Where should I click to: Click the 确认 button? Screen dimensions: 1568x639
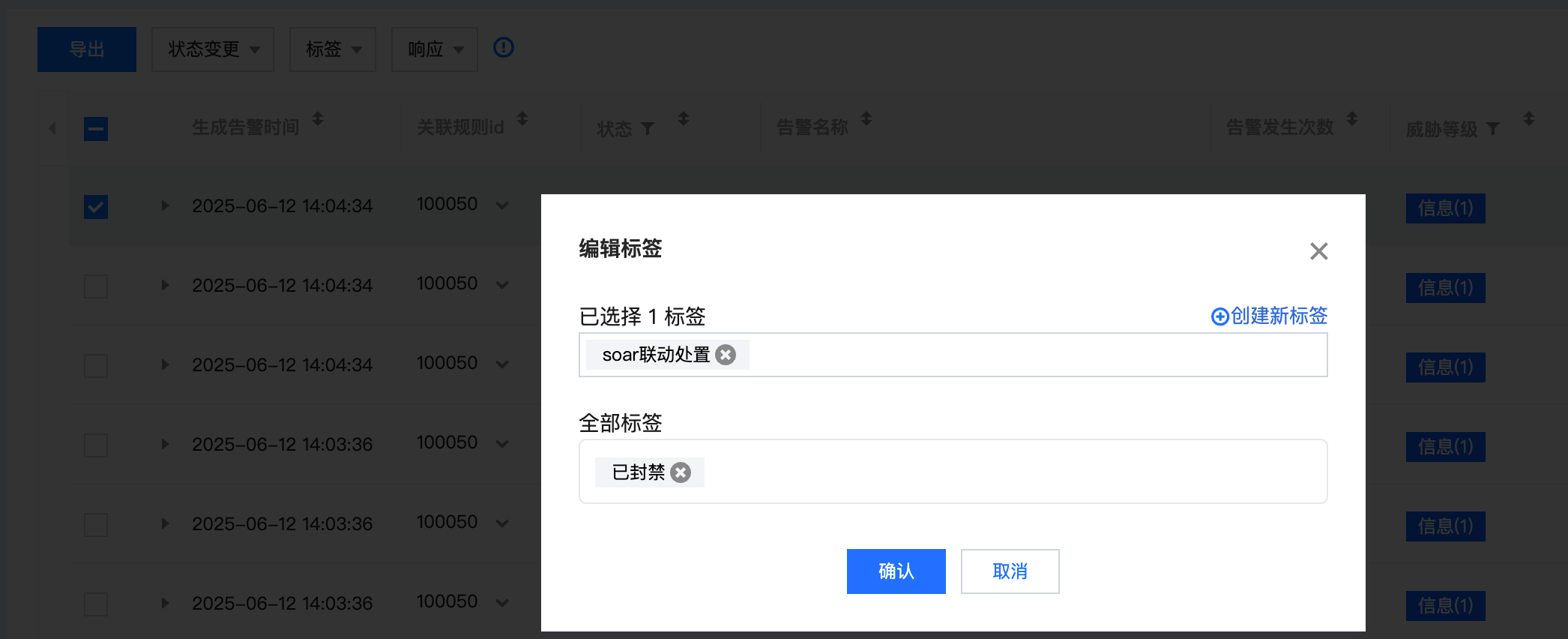click(x=896, y=571)
